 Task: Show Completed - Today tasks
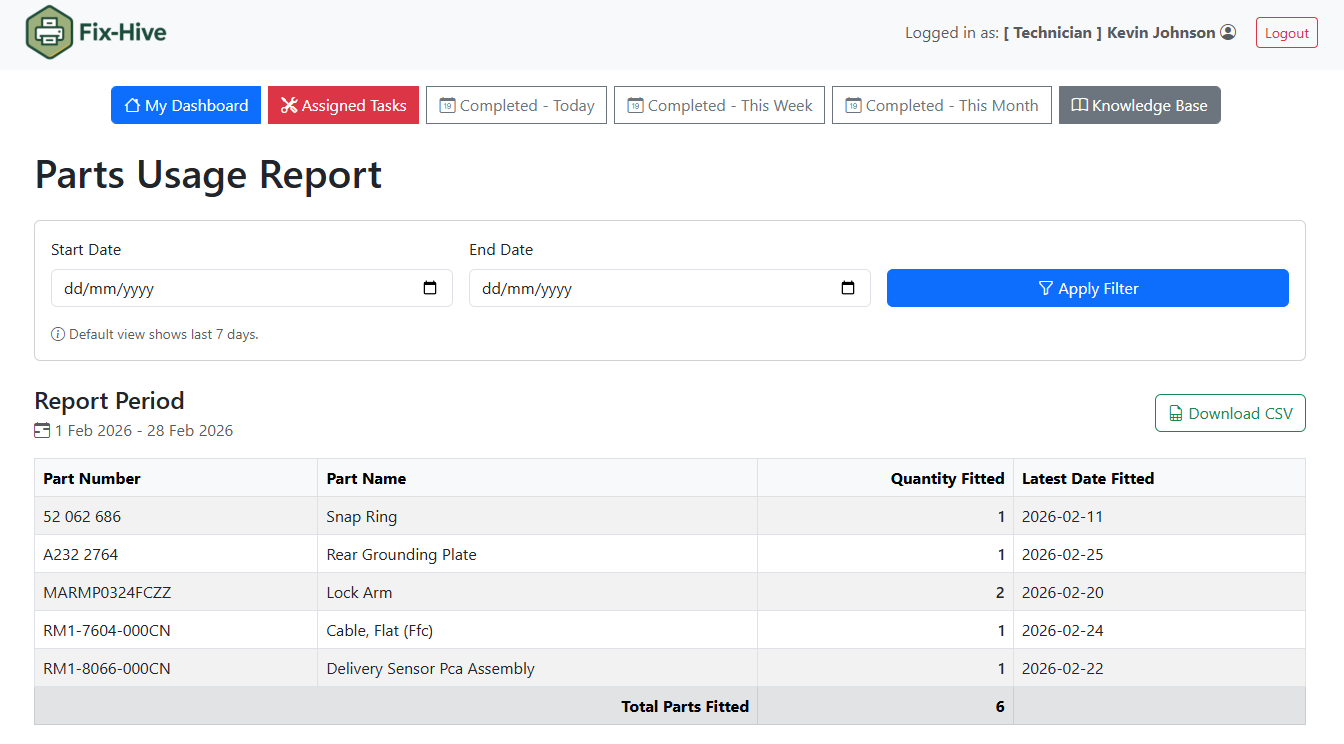(516, 105)
